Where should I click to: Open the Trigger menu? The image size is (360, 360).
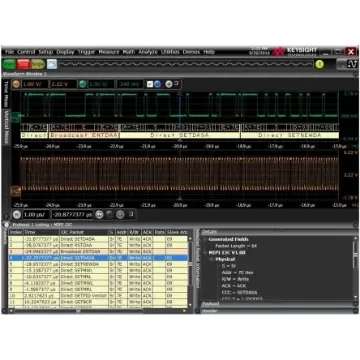(x=86, y=52)
